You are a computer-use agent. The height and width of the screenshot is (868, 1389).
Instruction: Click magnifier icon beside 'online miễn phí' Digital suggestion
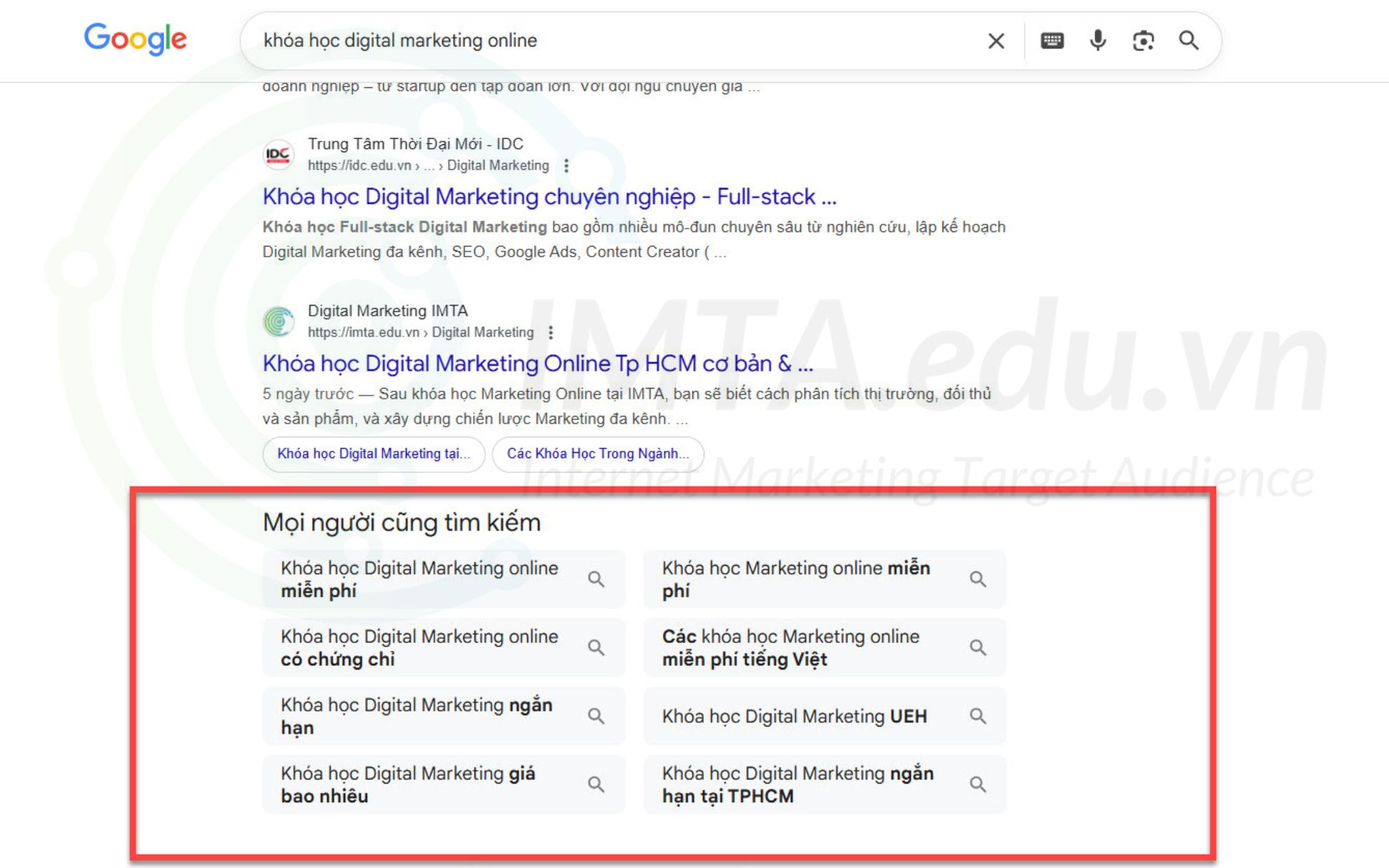pyautogui.click(x=597, y=579)
